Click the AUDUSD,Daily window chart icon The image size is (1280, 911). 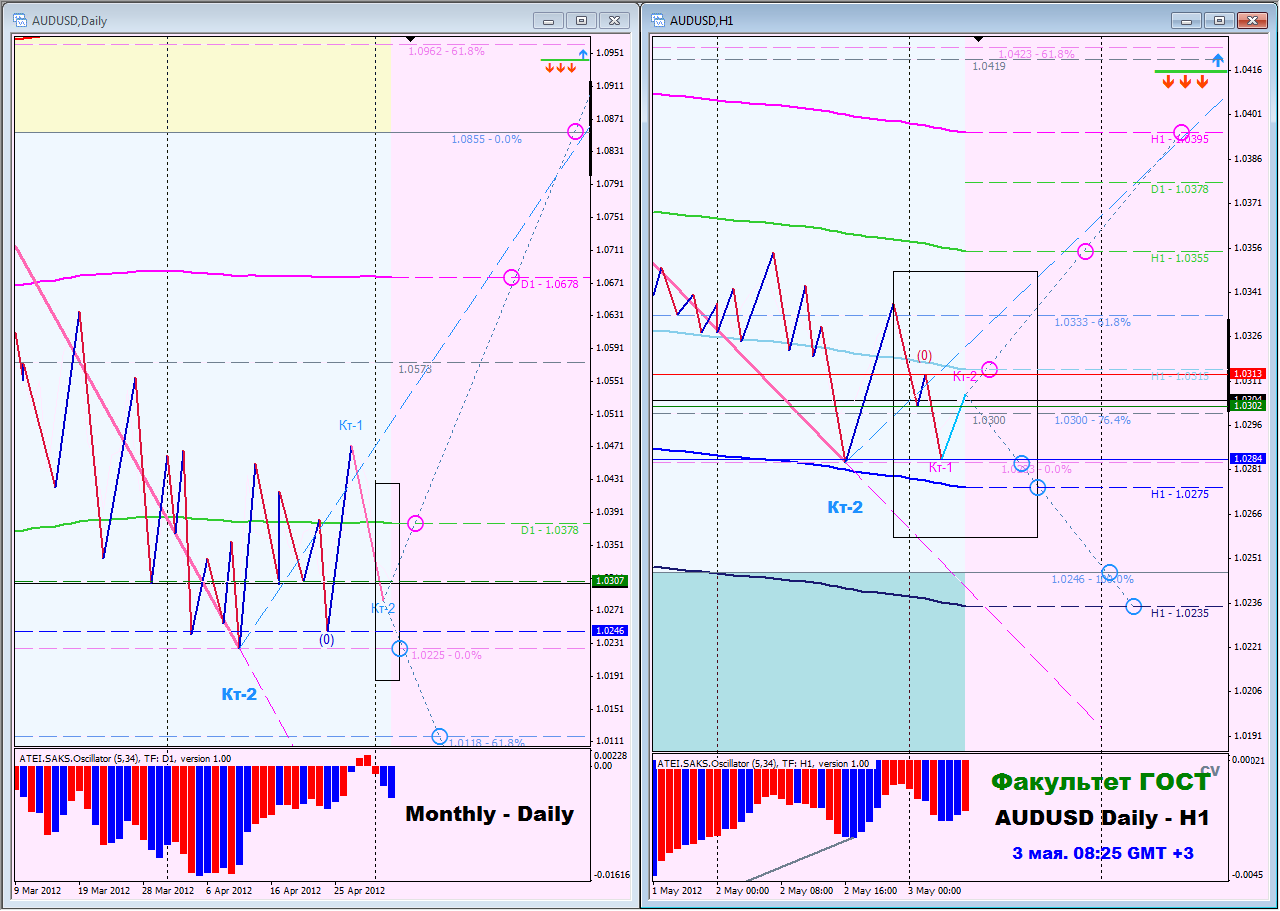click(22, 20)
